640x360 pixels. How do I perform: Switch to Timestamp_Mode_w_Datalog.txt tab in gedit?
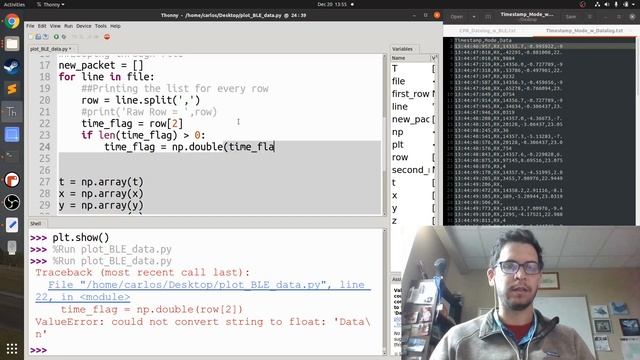[584, 31]
